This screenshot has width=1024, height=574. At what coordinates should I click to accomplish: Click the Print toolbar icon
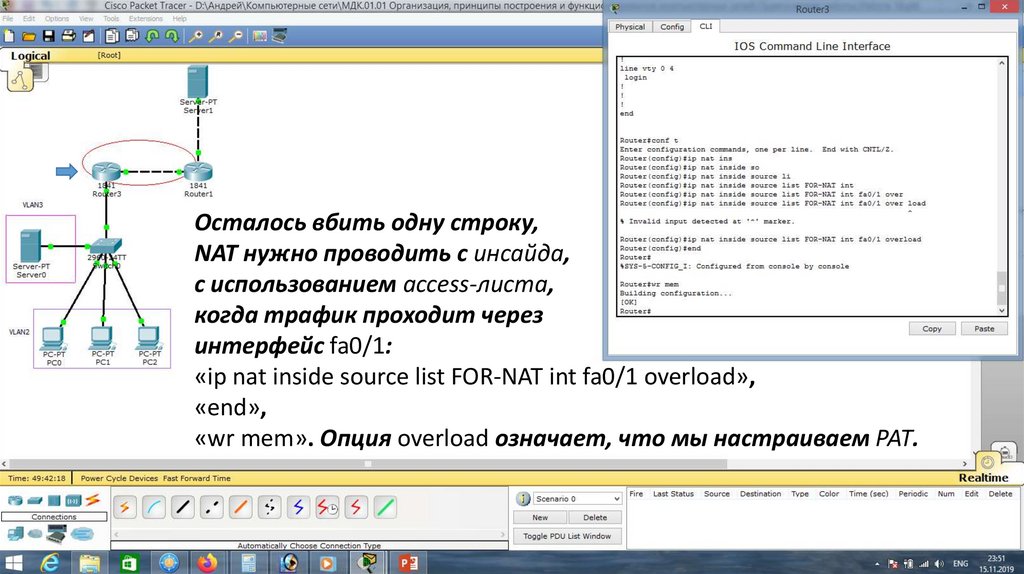[x=68, y=36]
